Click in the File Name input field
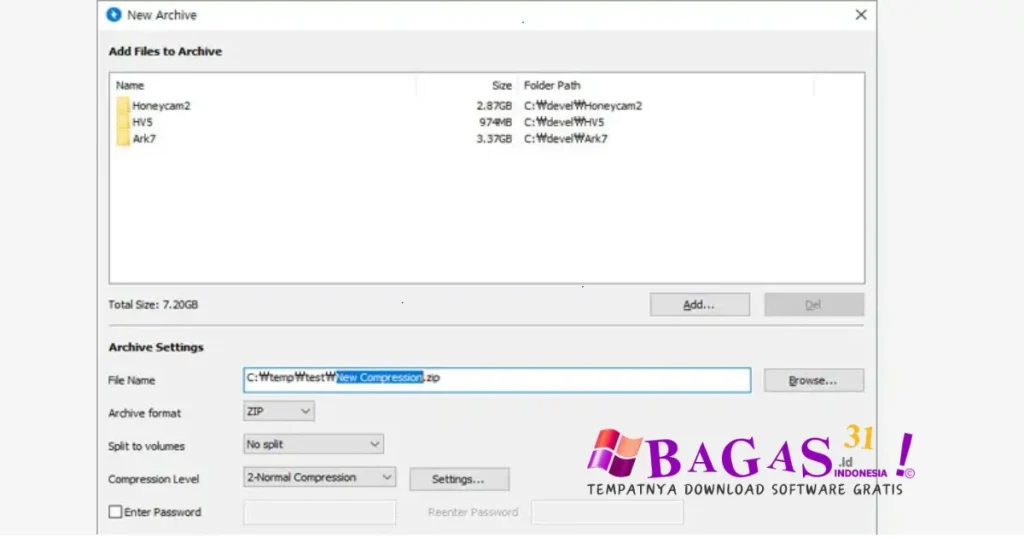Image resolution: width=1024 pixels, height=538 pixels. pyautogui.click(x=497, y=379)
